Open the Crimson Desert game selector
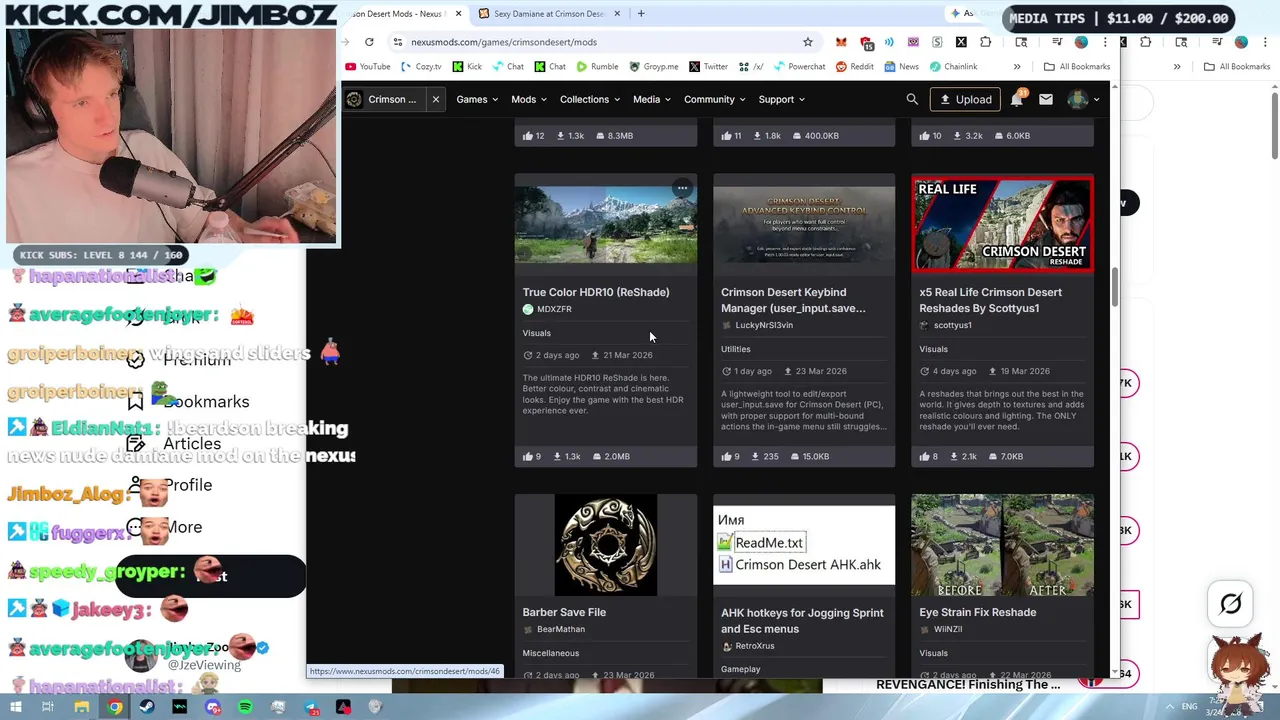The width and height of the screenshot is (1280, 720). (382, 99)
